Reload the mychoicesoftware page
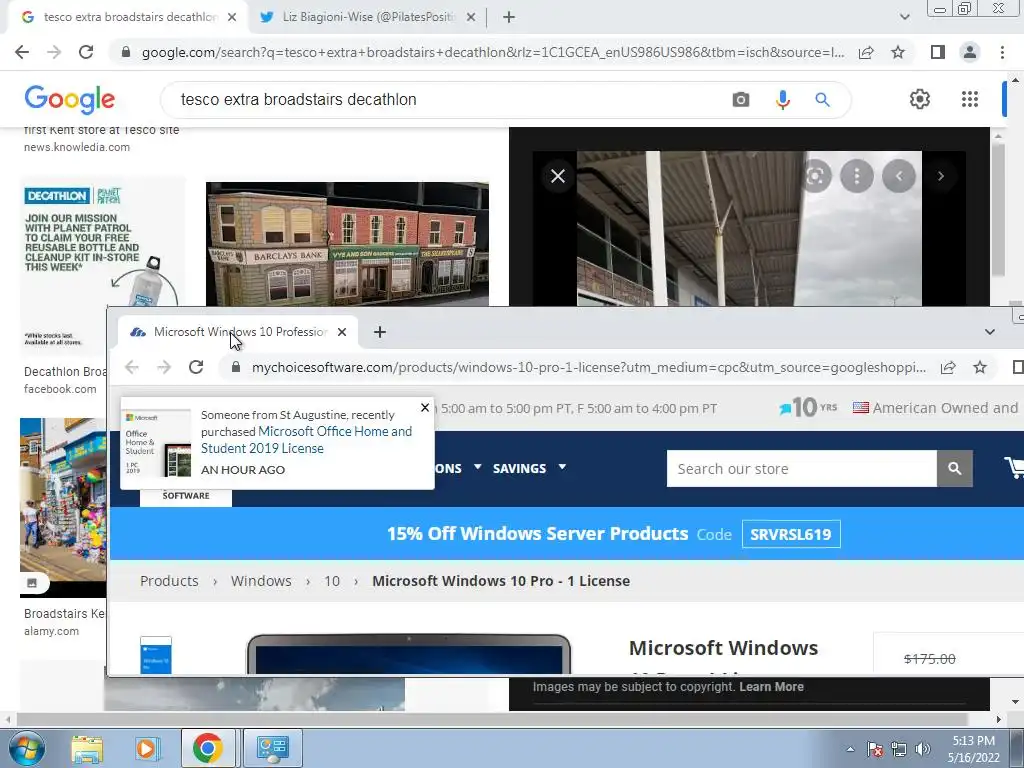1024x768 pixels. tap(196, 367)
